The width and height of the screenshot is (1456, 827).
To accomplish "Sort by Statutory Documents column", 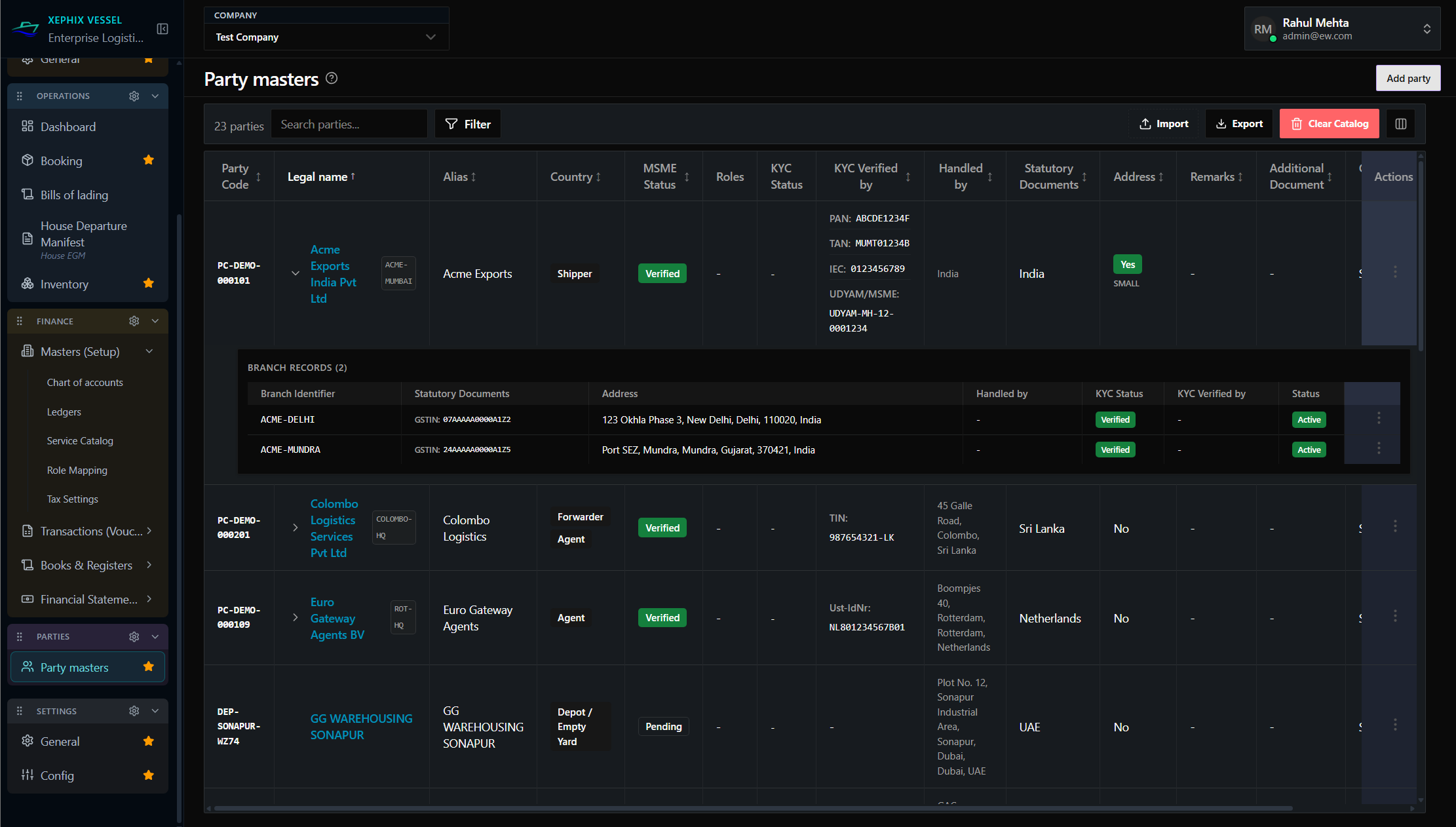I will (x=1084, y=177).
